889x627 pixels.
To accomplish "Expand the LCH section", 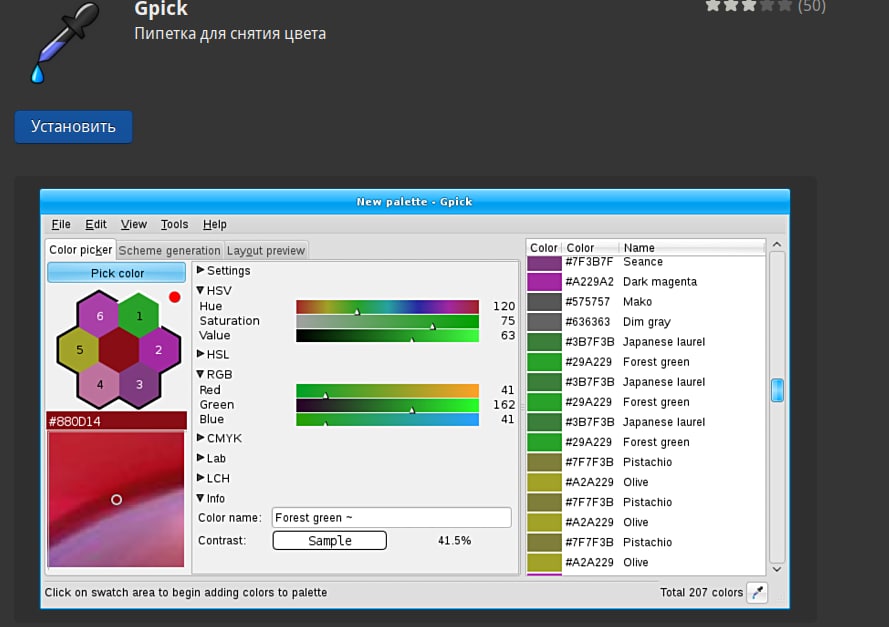I will point(213,478).
